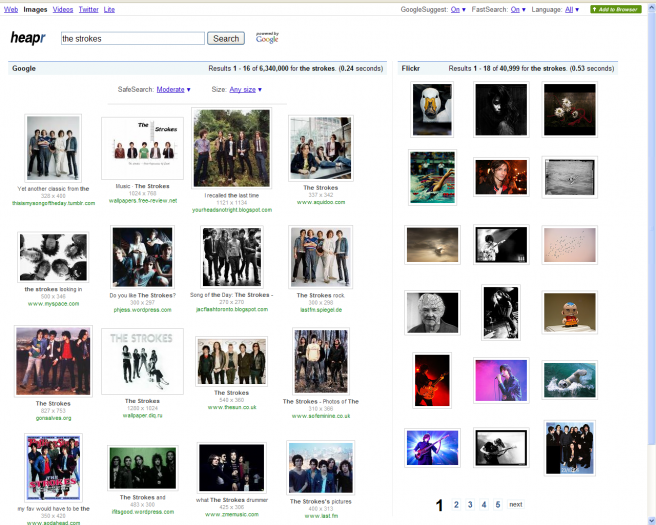This screenshot has height=525, width=656.
Task: Open the Flickr band group photo thumbnail
Action: coord(569,448)
